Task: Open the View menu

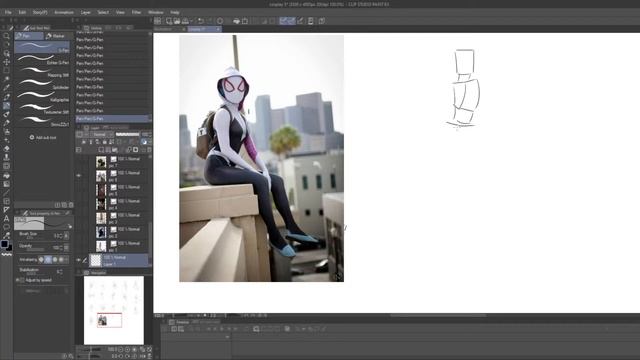Action: click(x=120, y=13)
